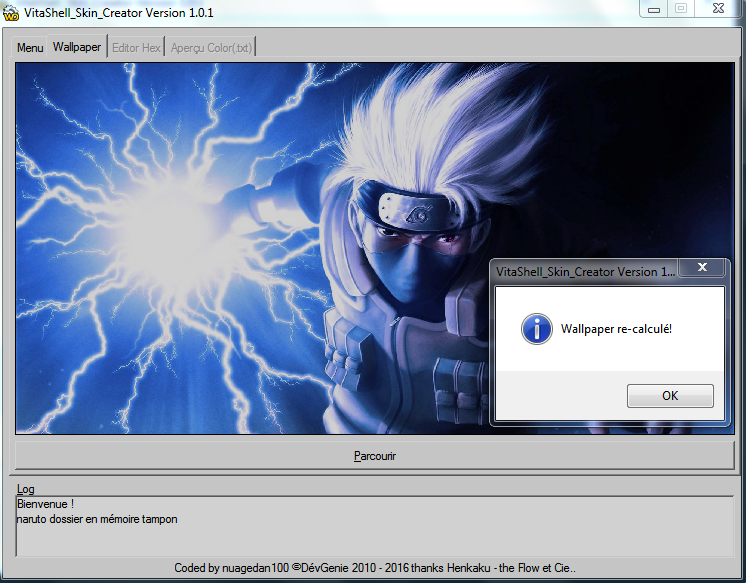
Task: Maximize the main application window
Action: [x=682, y=9]
